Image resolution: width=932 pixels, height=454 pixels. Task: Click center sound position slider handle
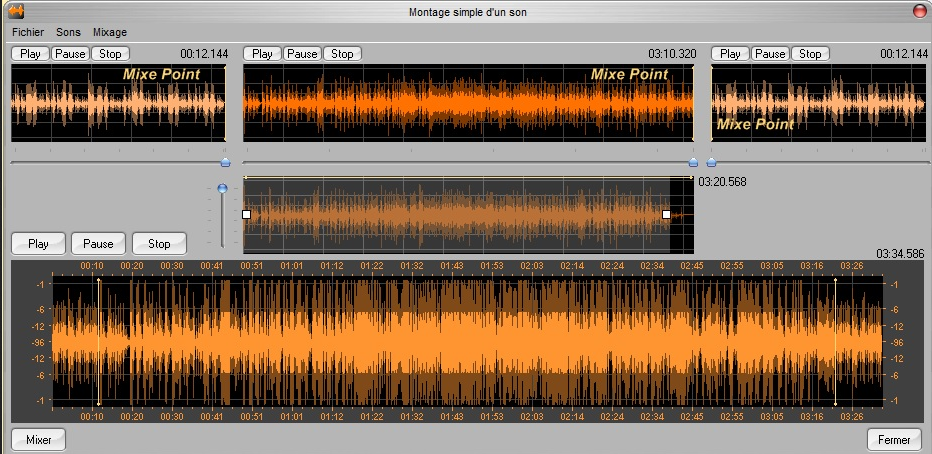click(x=693, y=162)
